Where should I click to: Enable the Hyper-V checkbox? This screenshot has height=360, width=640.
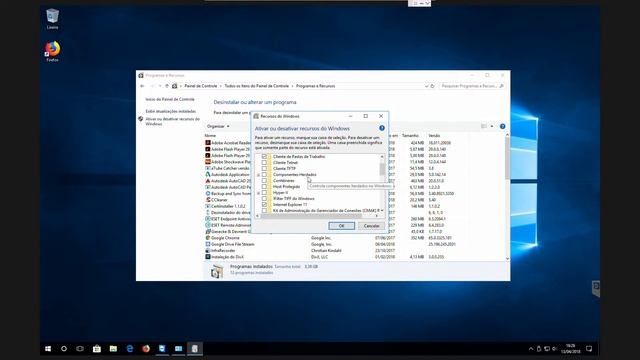pos(264,192)
